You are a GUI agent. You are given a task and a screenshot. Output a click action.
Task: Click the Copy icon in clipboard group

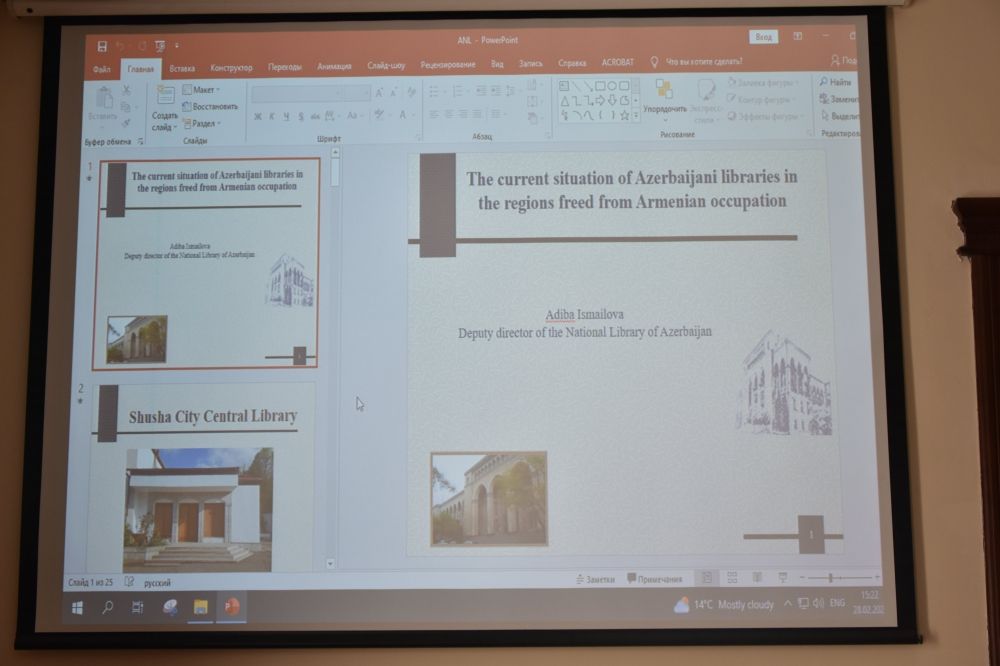pos(126,107)
